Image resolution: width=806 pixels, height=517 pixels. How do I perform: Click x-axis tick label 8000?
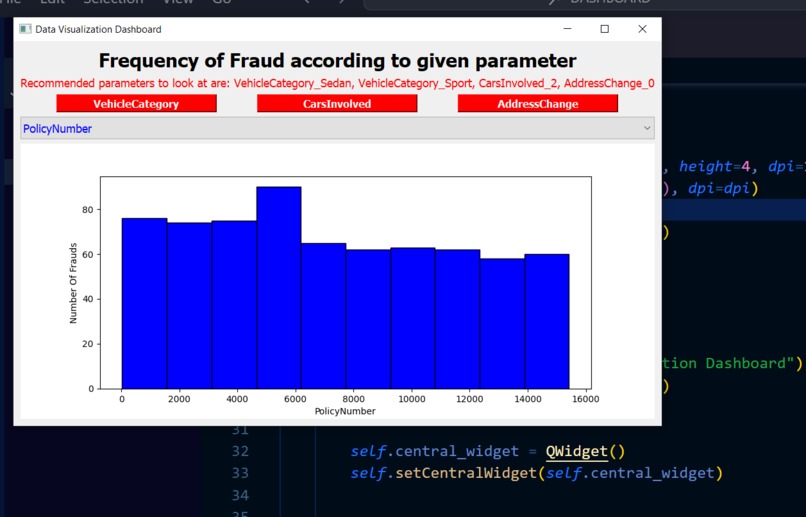pyautogui.click(x=353, y=399)
